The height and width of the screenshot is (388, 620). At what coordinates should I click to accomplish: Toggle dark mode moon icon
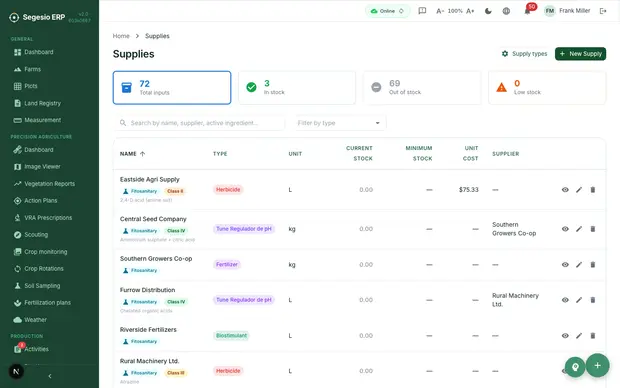(x=488, y=11)
